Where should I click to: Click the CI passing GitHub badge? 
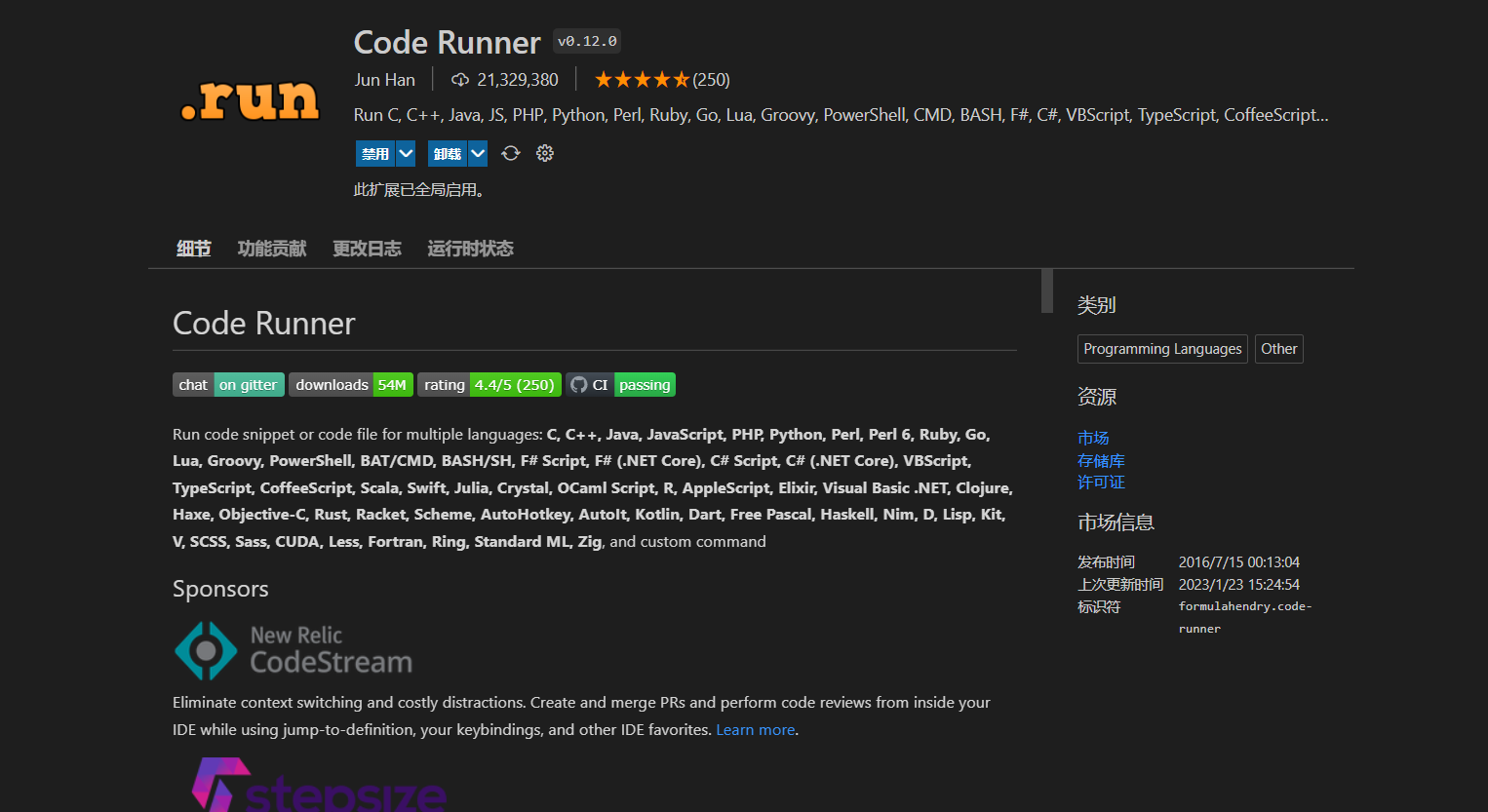(x=621, y=385)
